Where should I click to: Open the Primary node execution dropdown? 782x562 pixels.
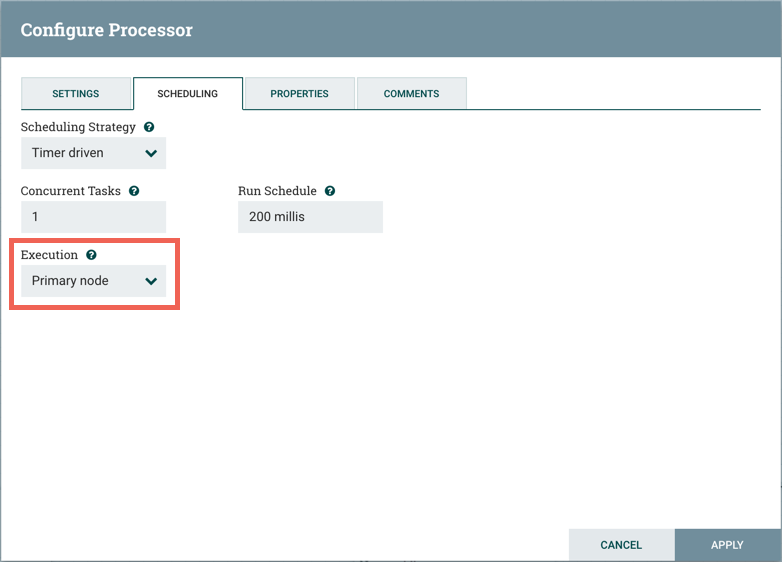93,281
